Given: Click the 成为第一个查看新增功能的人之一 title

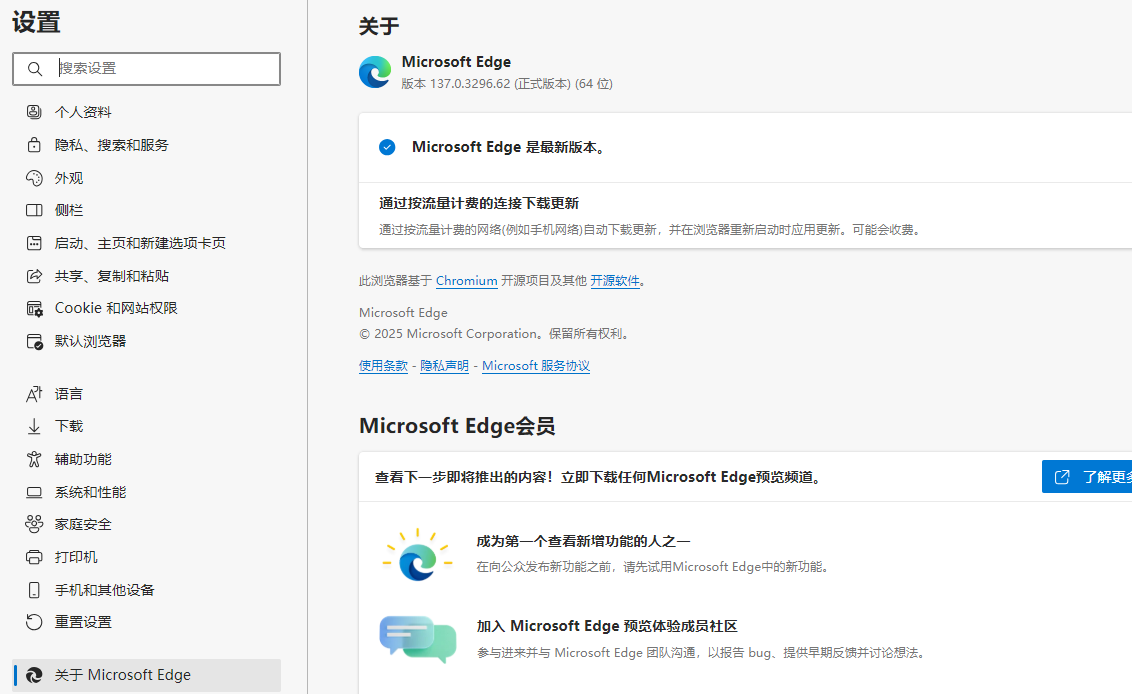Looking at the screenshot, I should click(583, 542).
